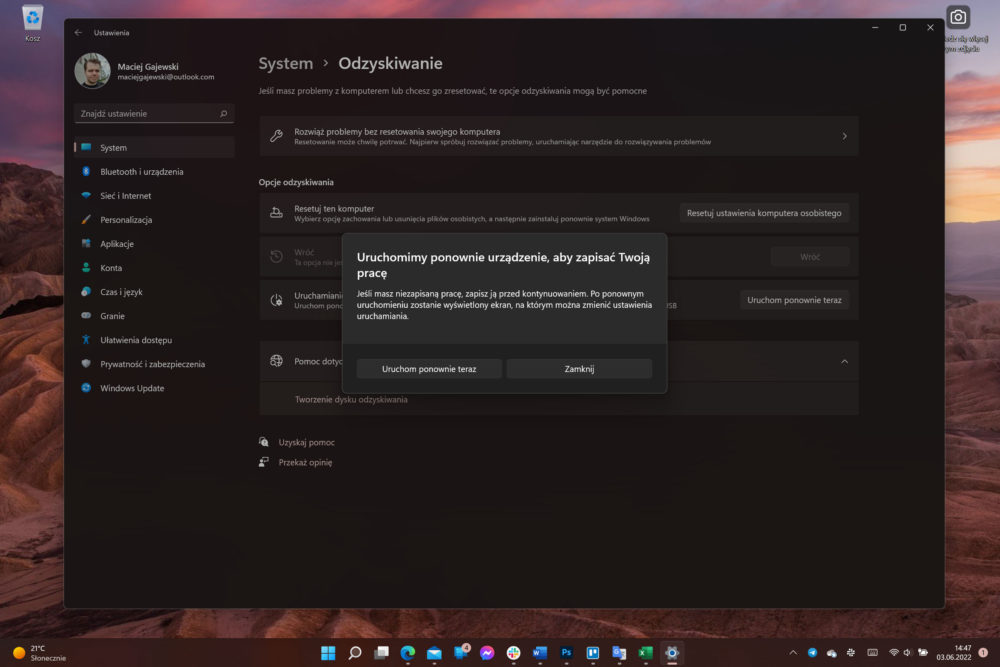
Task: Open the Mail app from taskbar
Action: 434,653
